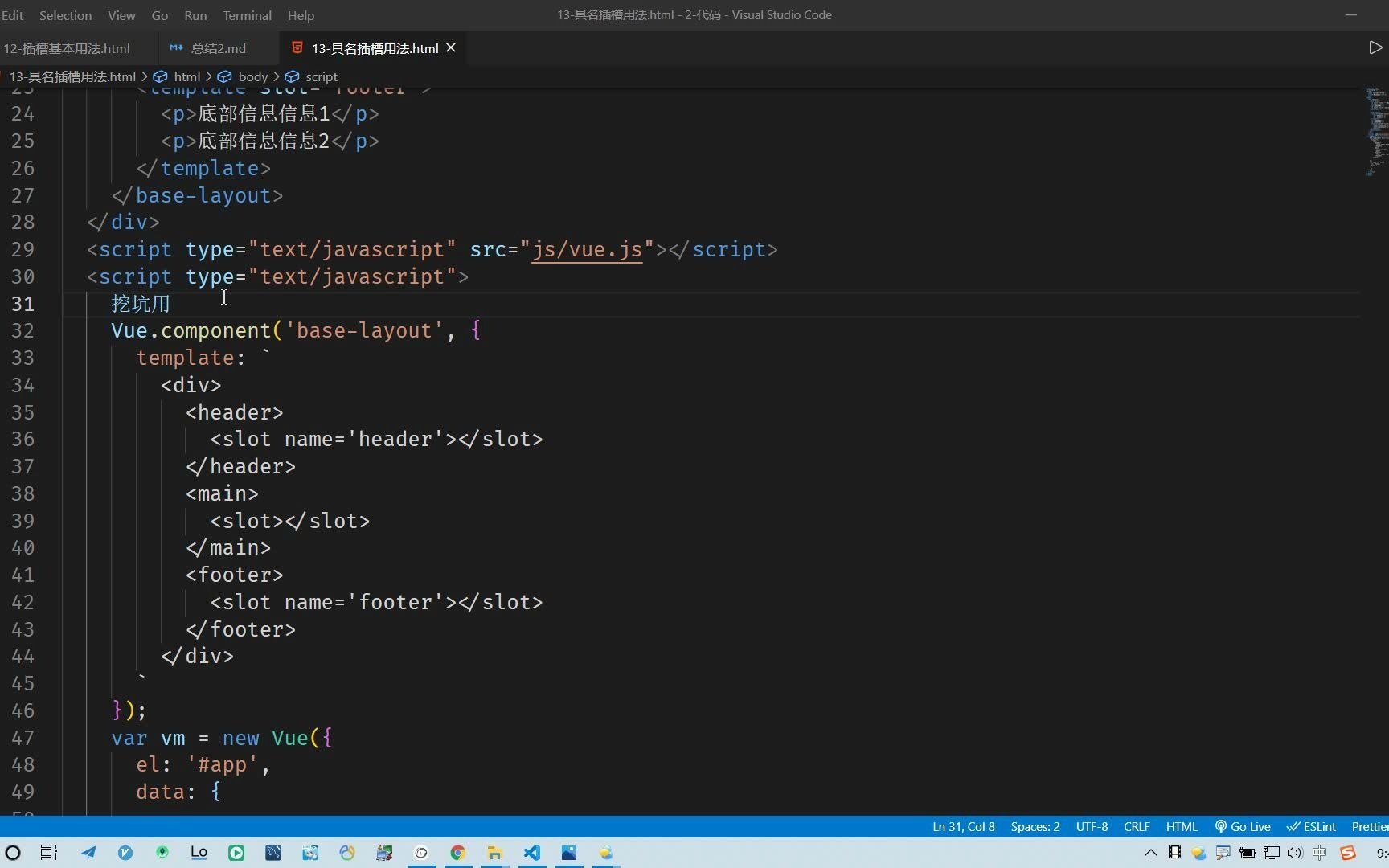The width and height of the screenshot is (1389, 868).
Task: Switch to the 12-插槽基本用法.html tab
Action: click(x=68, y=48)
